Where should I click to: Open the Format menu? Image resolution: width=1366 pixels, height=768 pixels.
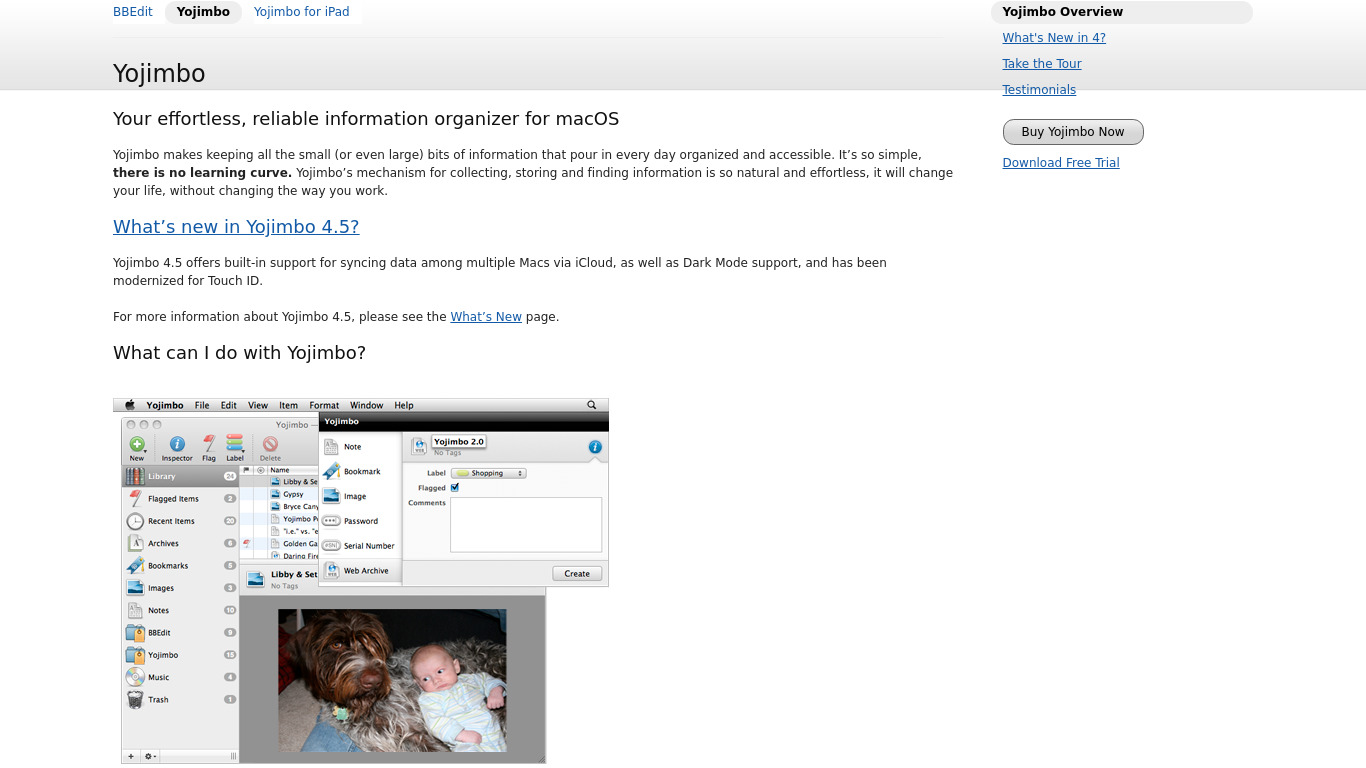(x=324, y=405)
